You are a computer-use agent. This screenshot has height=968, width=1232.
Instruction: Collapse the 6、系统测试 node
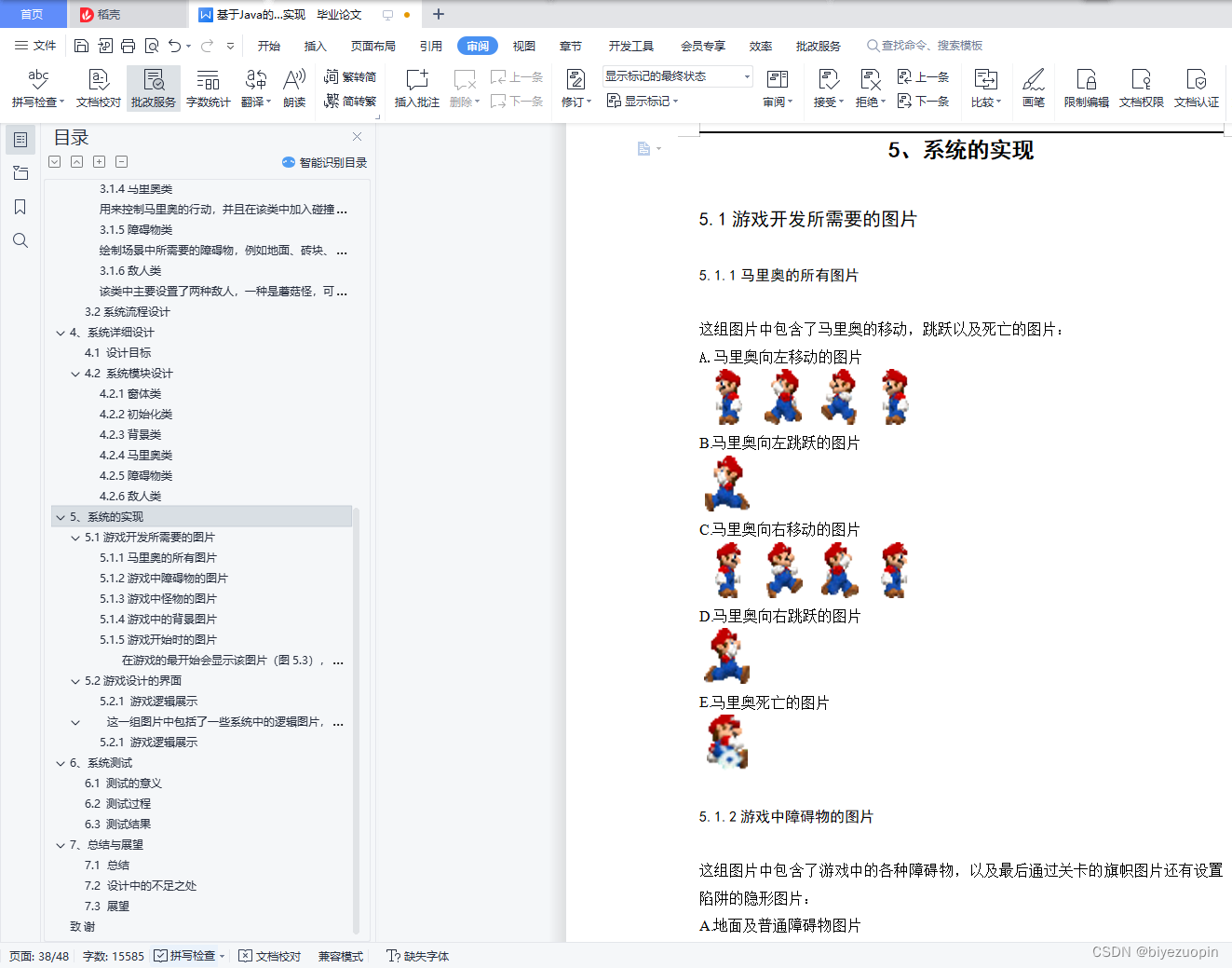click(x=61, y=763)
